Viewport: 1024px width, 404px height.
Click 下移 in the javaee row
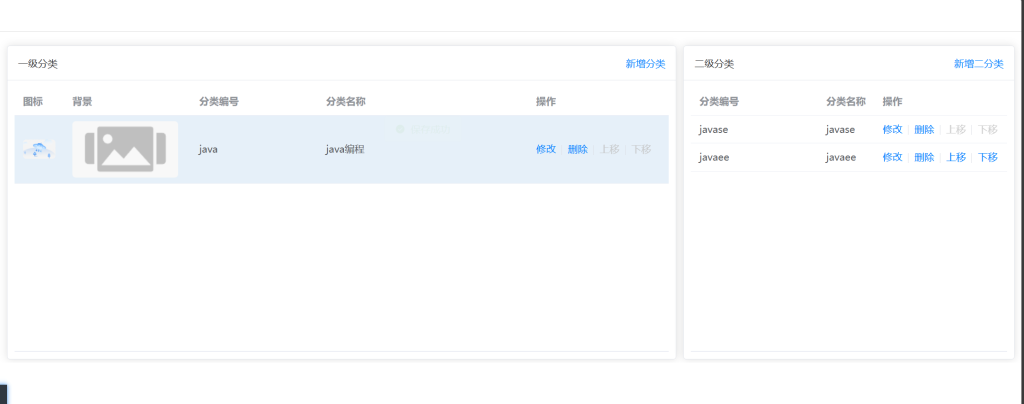(988, 157)
